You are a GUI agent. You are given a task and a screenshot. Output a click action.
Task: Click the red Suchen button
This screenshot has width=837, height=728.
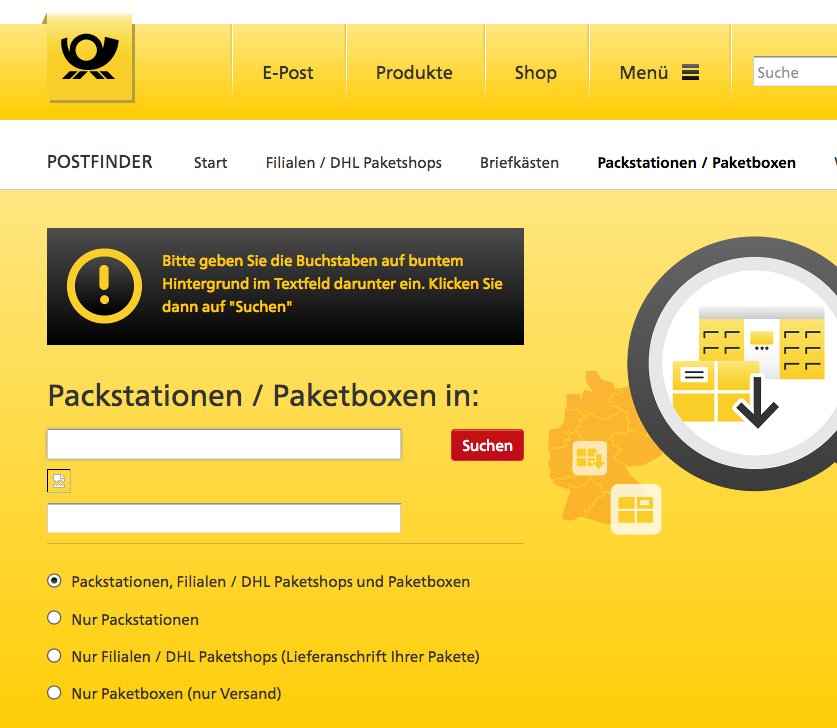click(x=487, y=445)
